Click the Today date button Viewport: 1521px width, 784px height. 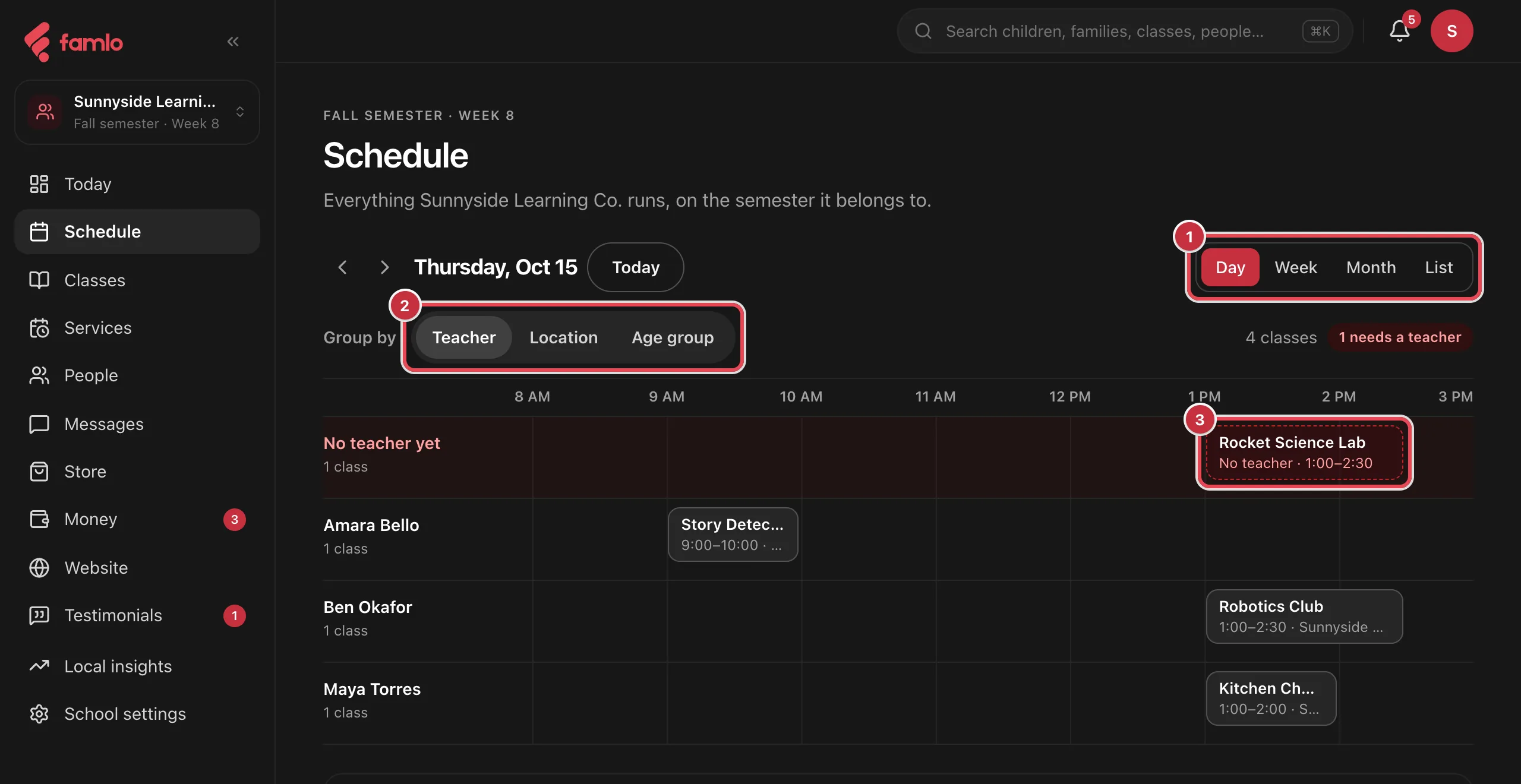point(636,267)
